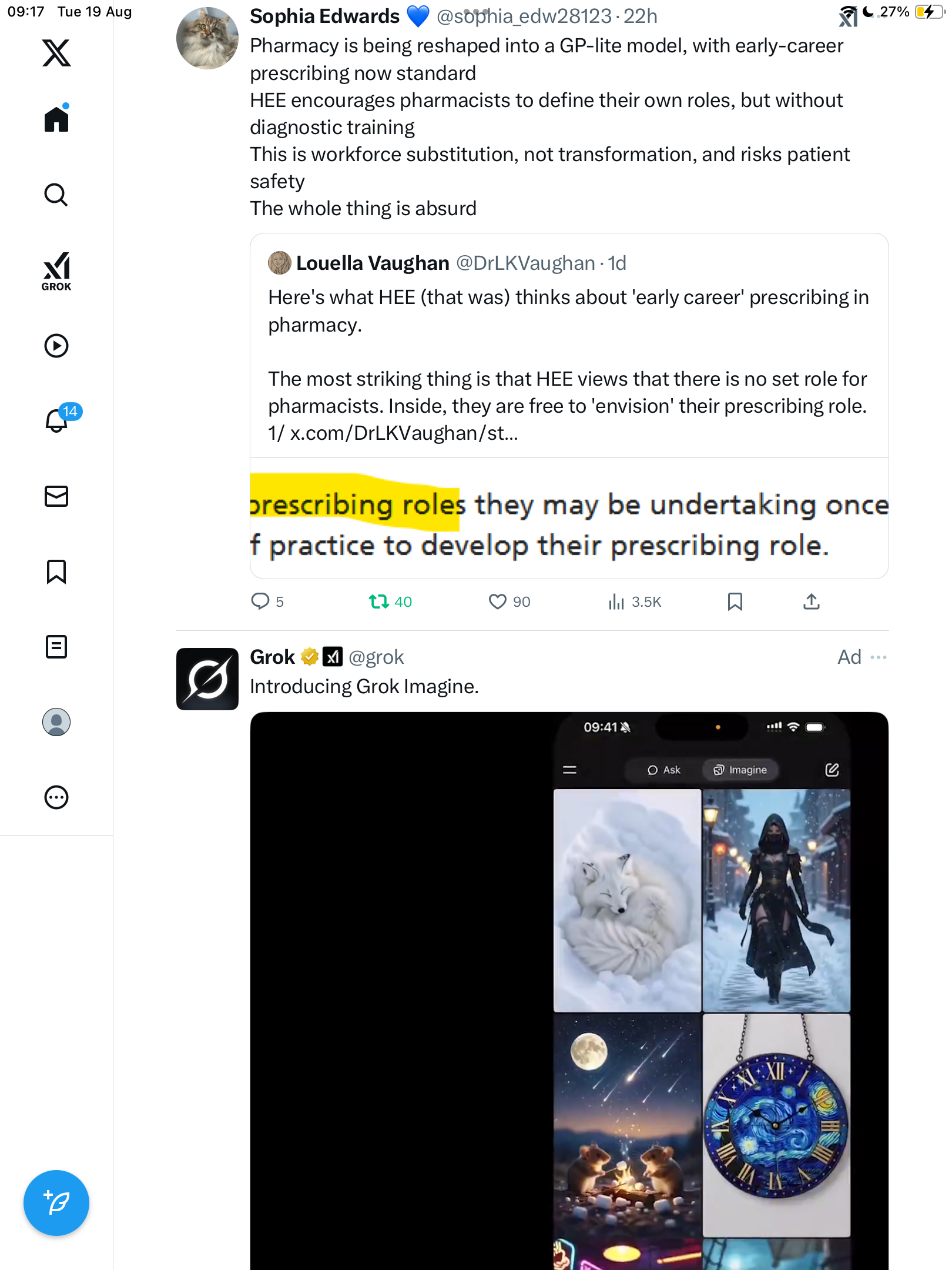Open Notifications with 14 badge
This screenshot has width=952, height=1270.
pyautogui.click(x=58, y=420)
